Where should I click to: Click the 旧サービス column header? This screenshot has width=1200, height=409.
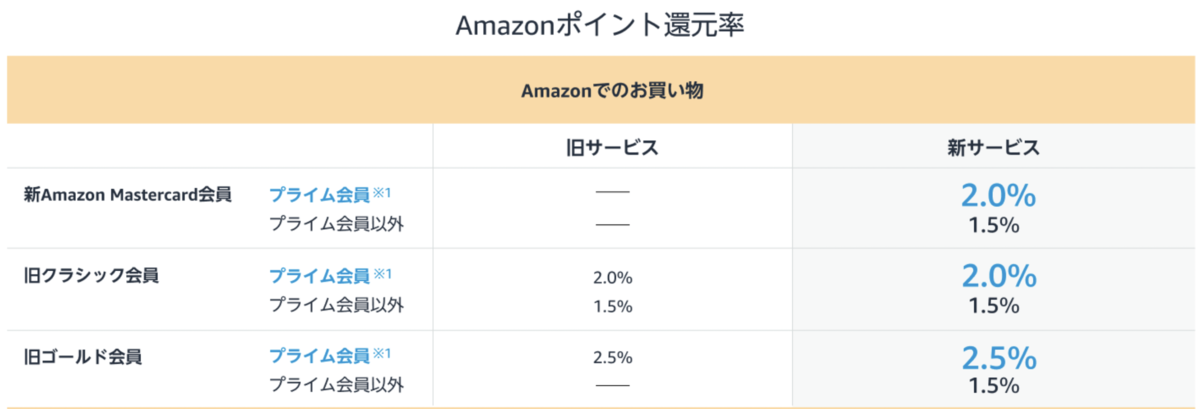pyautogui.click(x=612, y=147)
